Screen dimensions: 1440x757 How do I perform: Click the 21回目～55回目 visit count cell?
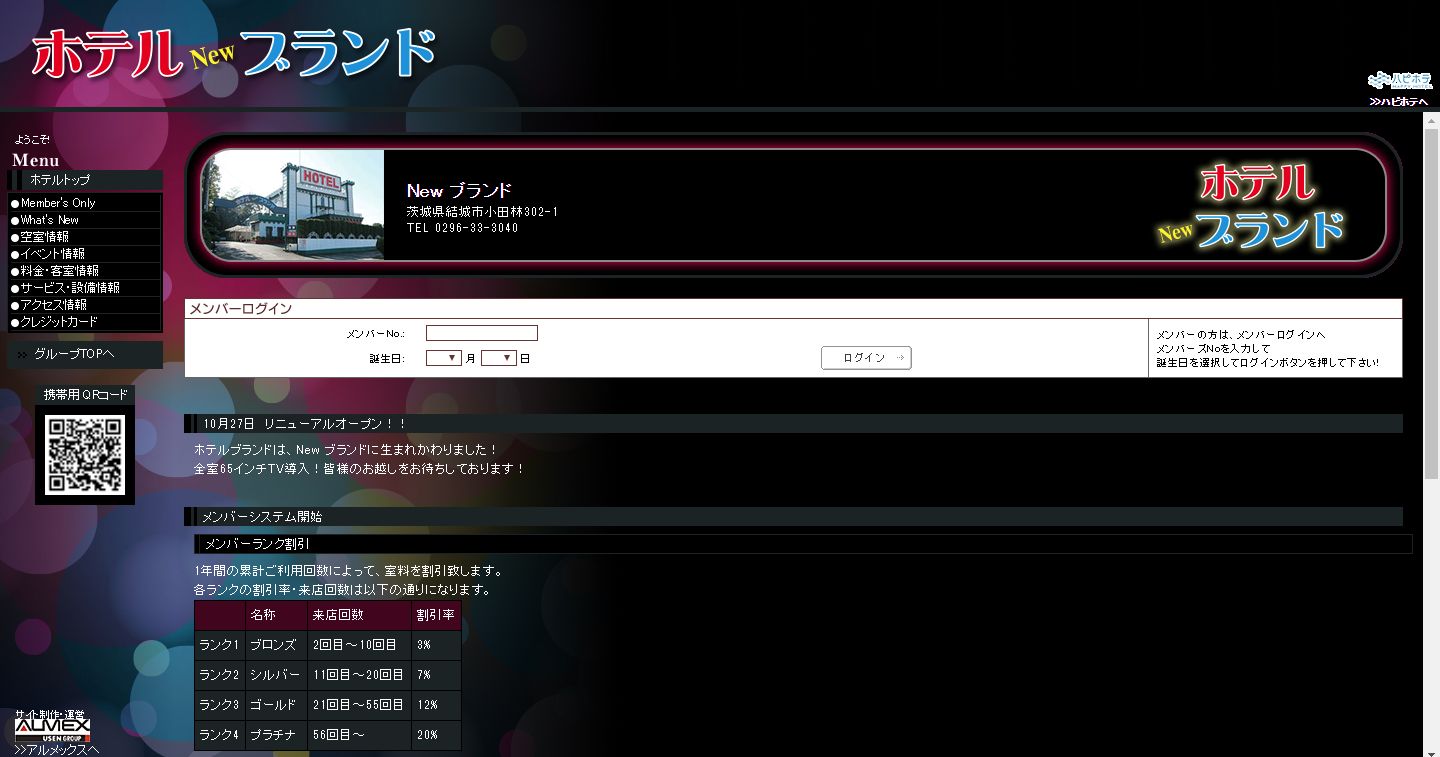tap(359, 706)
